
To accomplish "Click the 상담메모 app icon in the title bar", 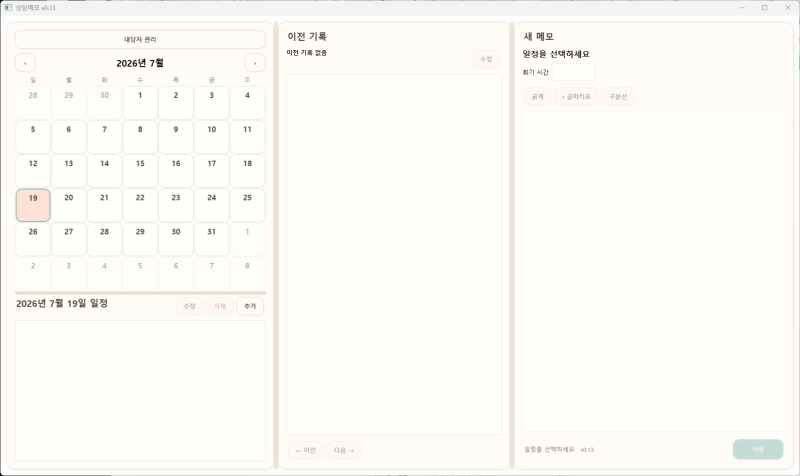I will click(x=8, y=8).
